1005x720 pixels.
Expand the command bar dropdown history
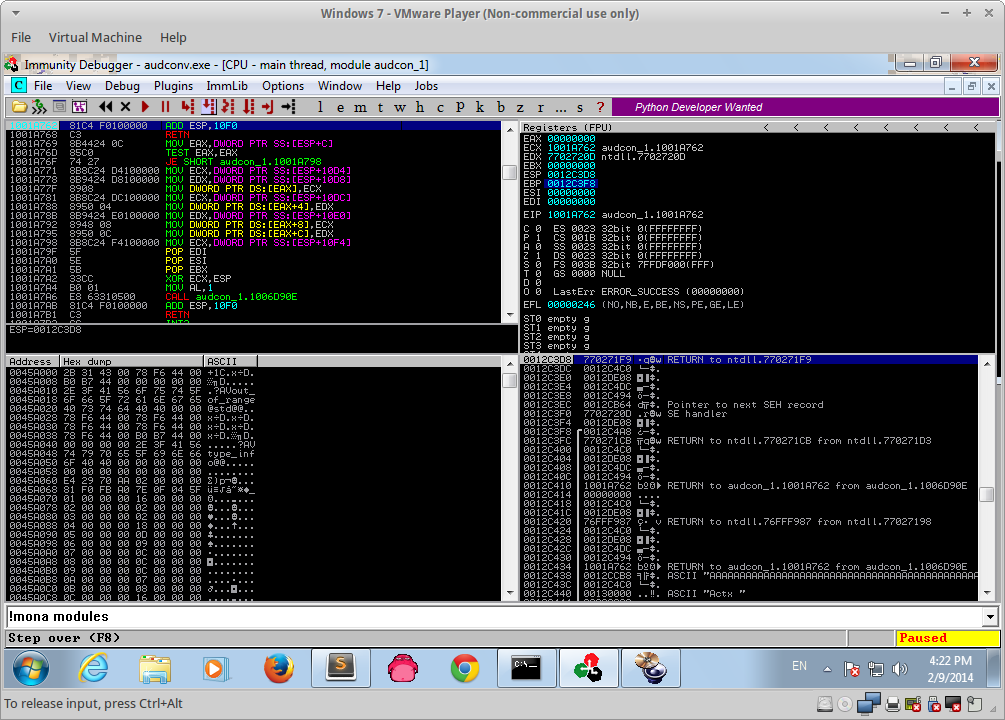pos(989,617)
